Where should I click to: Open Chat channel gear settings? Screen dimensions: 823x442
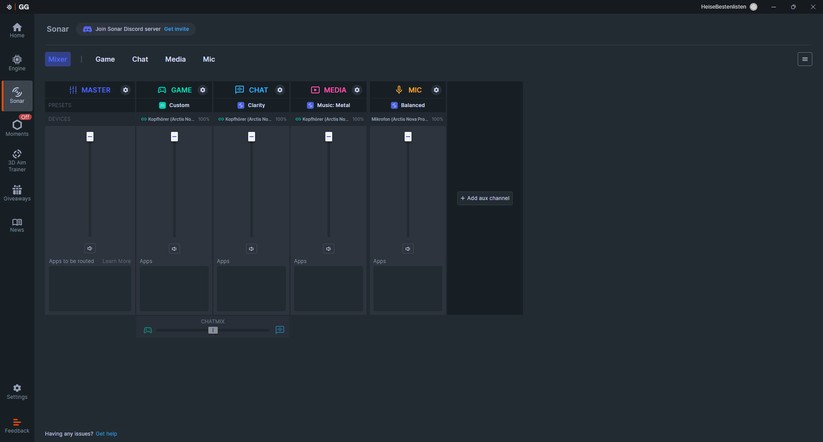(280, 90)
